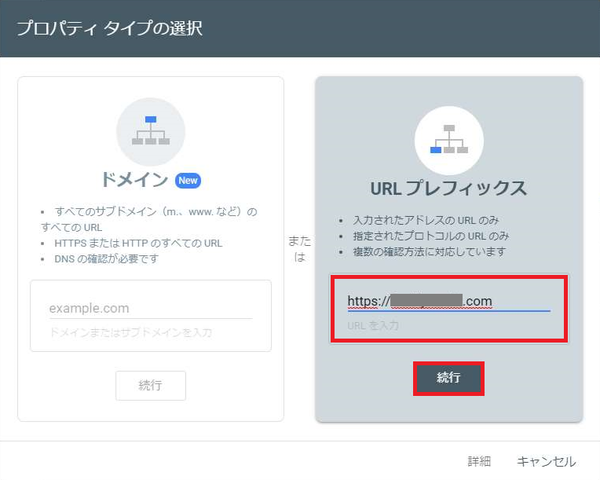The width and height of the screenshot is (600, 480).
Task: Select the ドメイン heading text
Action: 135,180
